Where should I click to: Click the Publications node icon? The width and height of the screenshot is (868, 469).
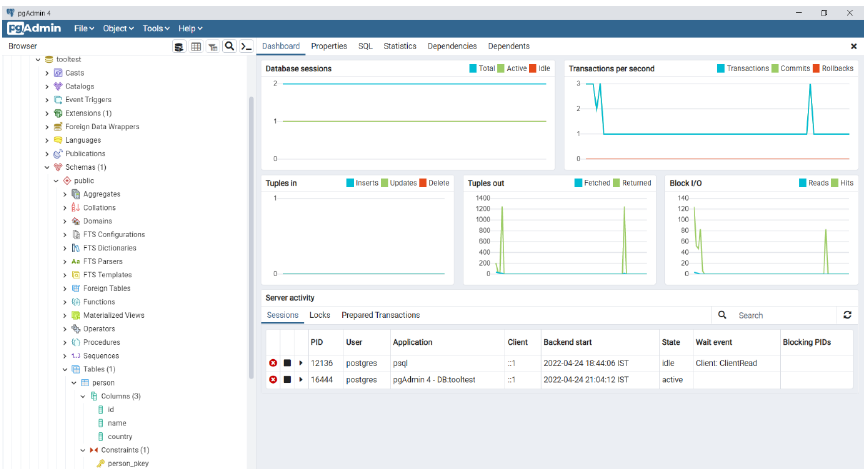coord(58,154)
